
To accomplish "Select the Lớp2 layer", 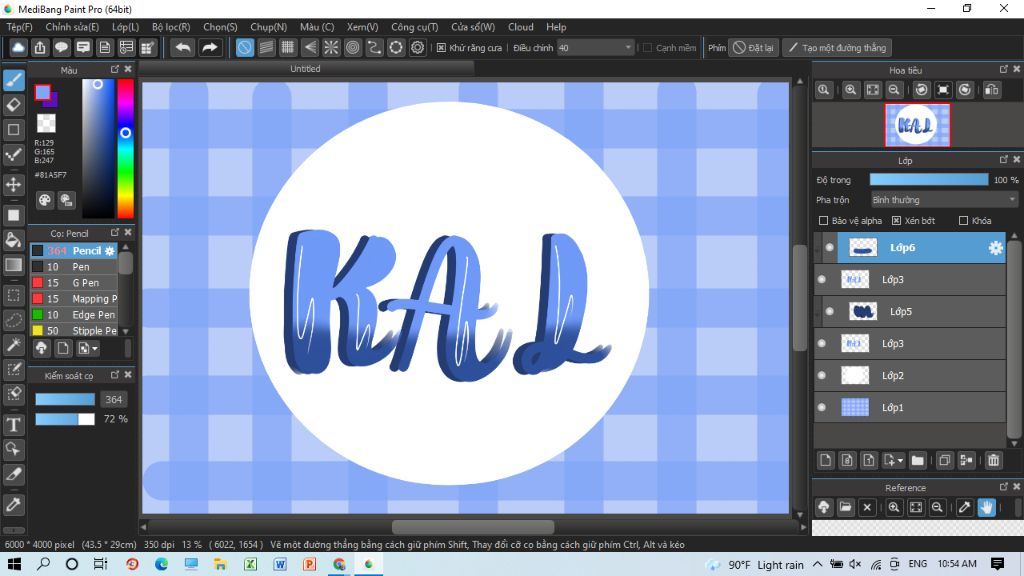I will coord(910,376).
